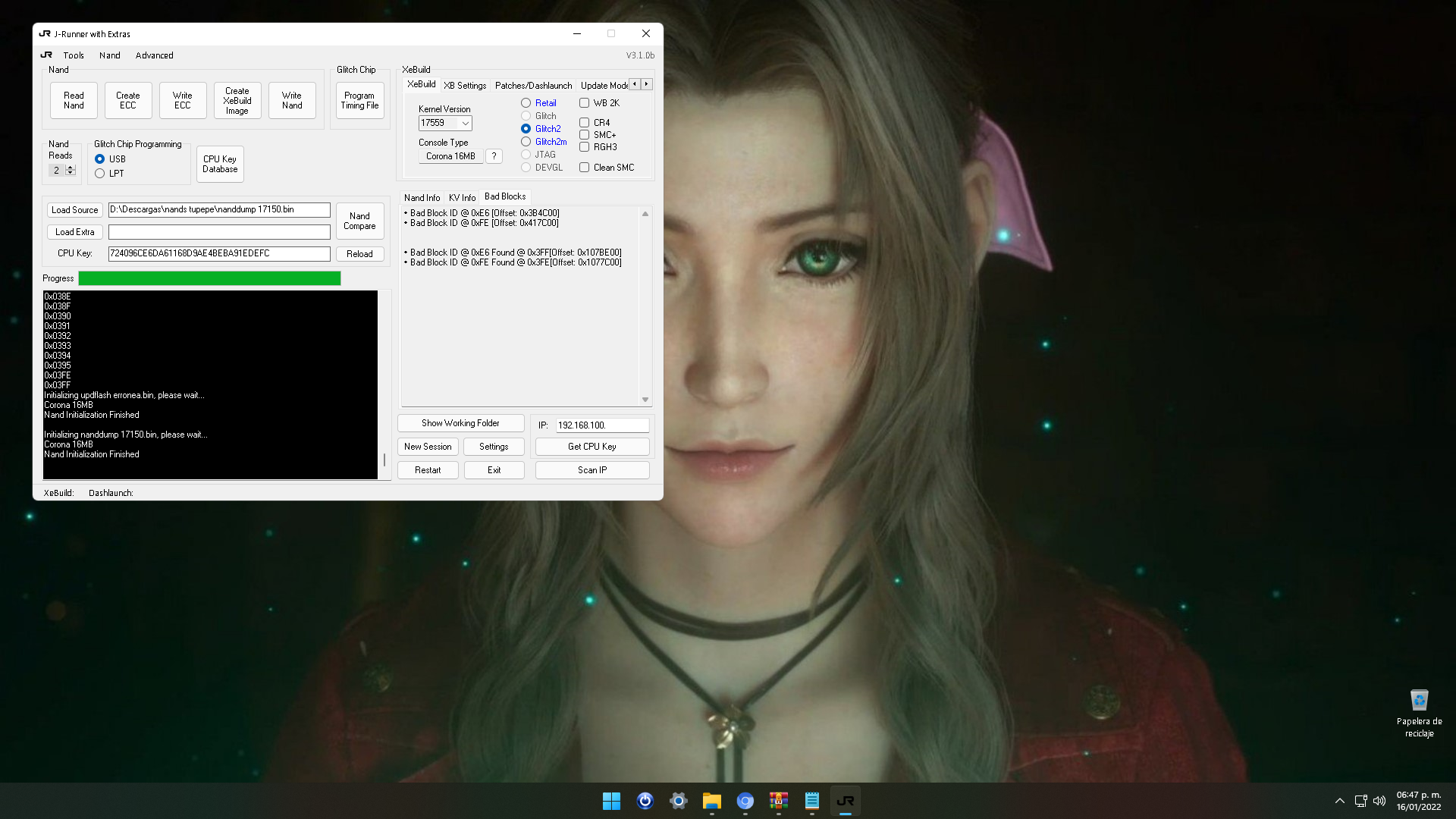Switch to XB Settings tab
The image size is (1456, 819).
(x=465, y=86)
